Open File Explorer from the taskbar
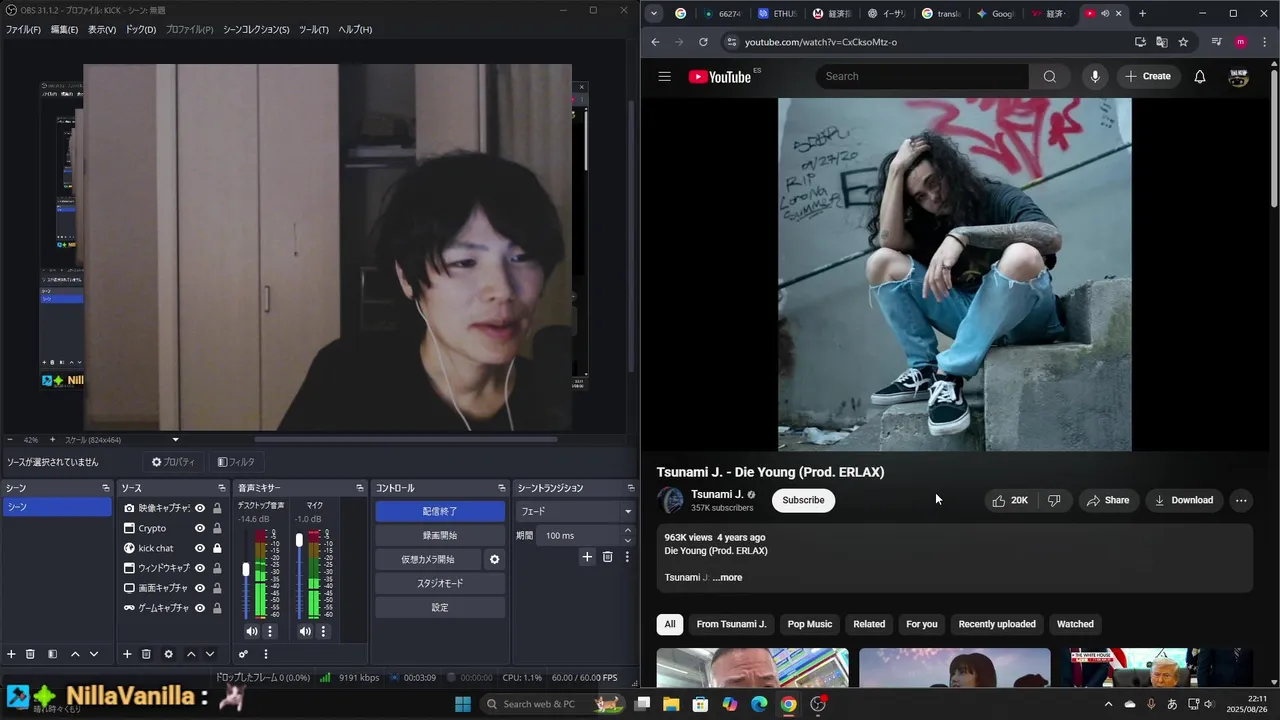 pyautogui.click(x=671, y=704)
